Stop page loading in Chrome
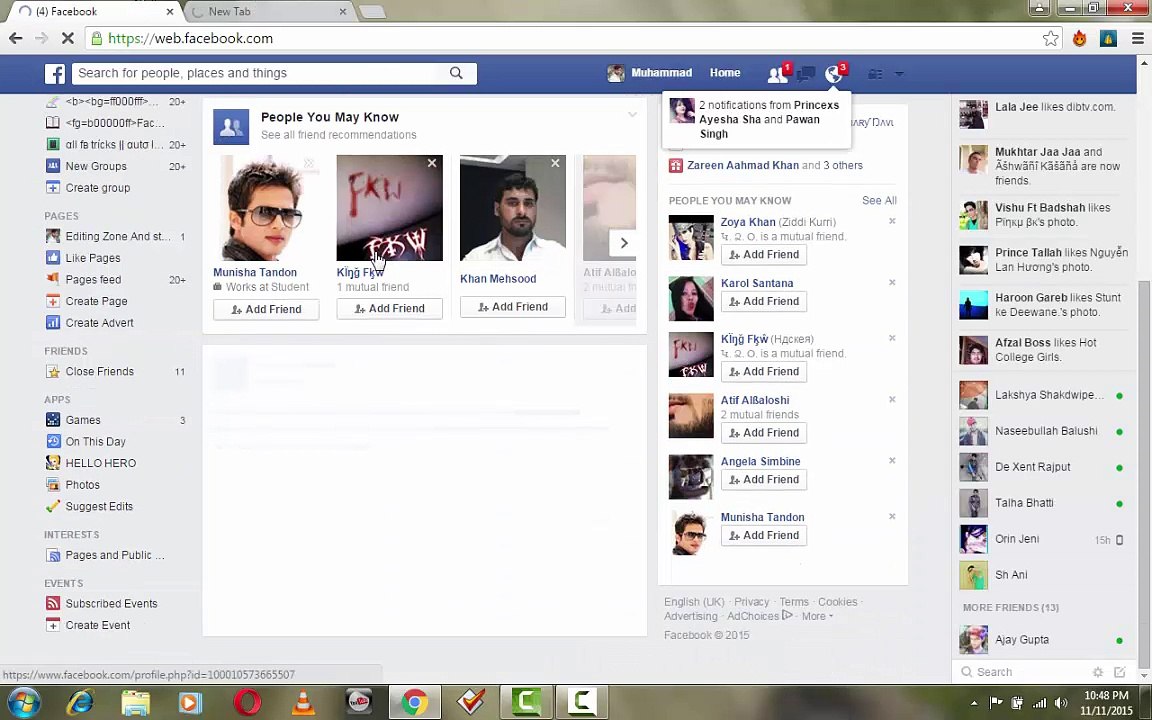This screenshot has height=720, width=1152. pyautogui.click(x=68, y=38)
